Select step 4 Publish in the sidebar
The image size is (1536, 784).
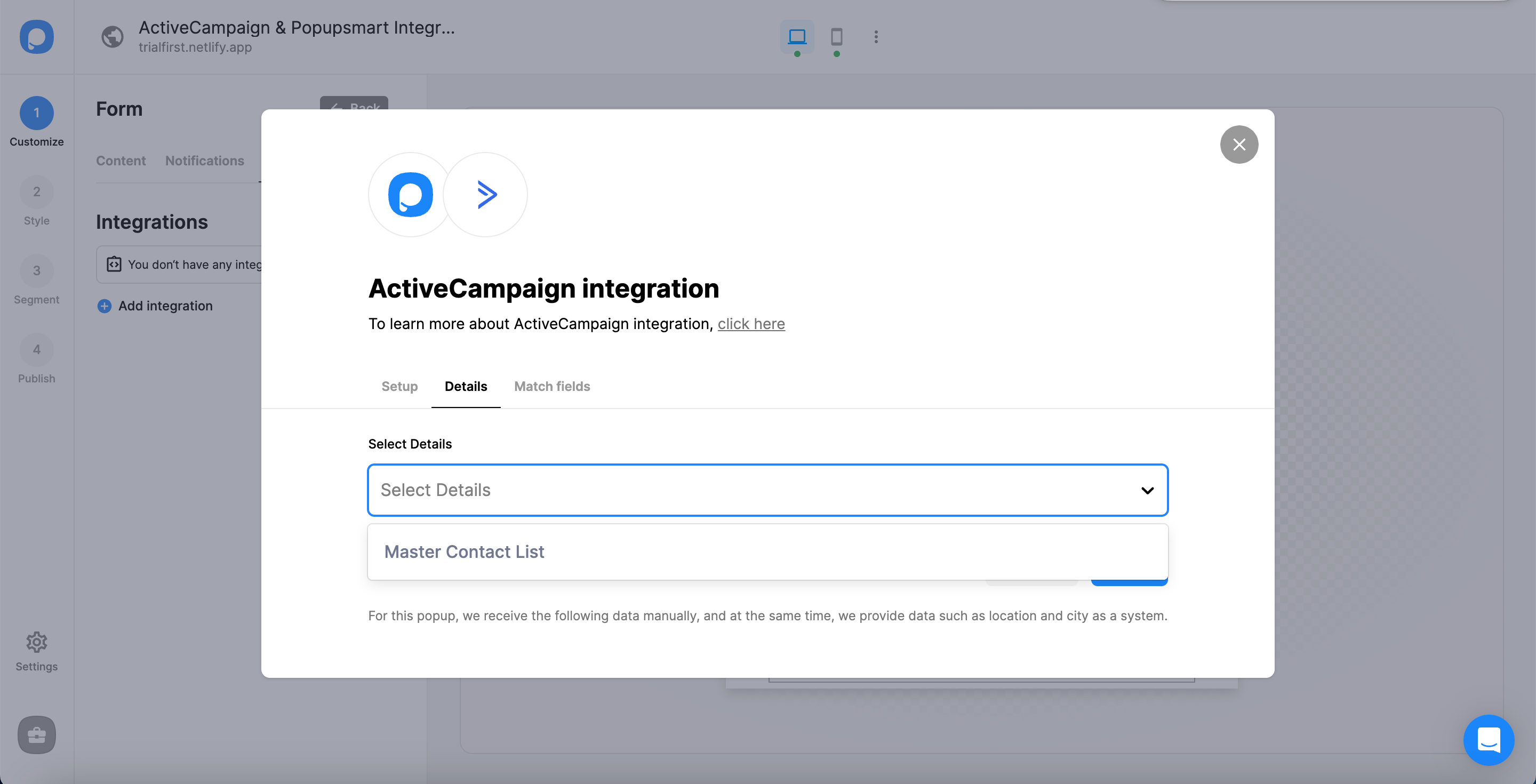point(36,349)
